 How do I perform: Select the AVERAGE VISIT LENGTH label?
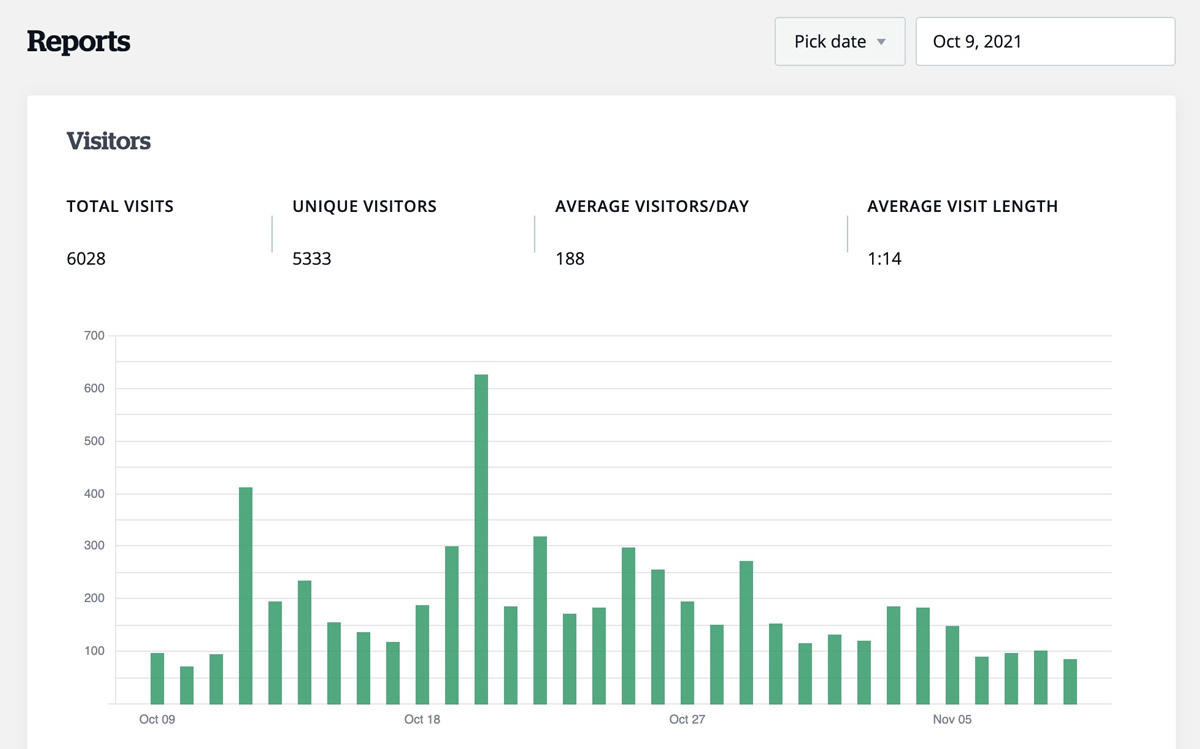pos(962,207)
